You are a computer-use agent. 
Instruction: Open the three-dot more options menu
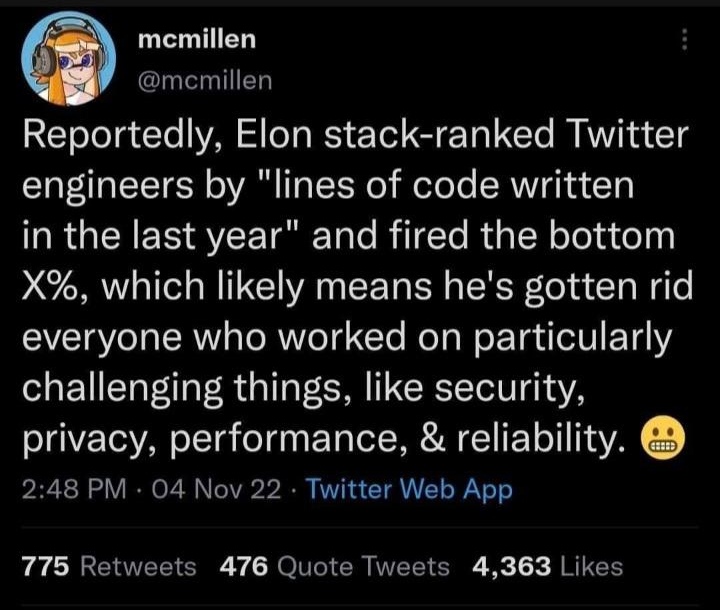(x=685, y=39)
